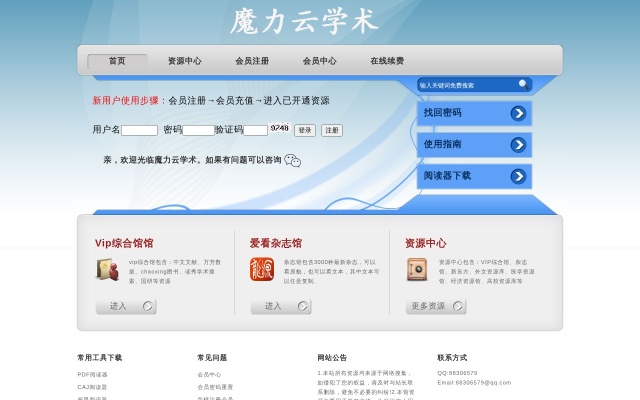Click the 验证码 captcha input field

(x=255, y=130)
